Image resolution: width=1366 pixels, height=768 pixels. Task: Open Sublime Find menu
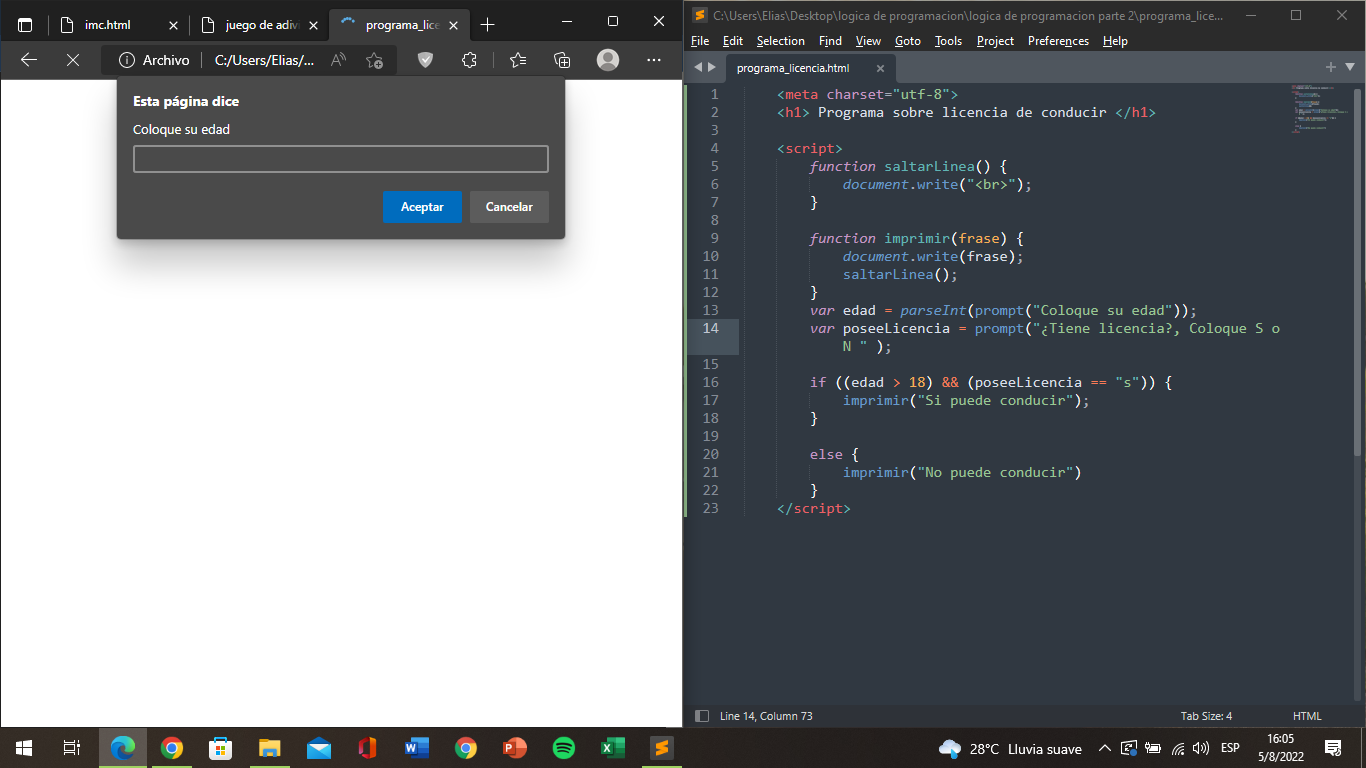[x=830, y=41]
